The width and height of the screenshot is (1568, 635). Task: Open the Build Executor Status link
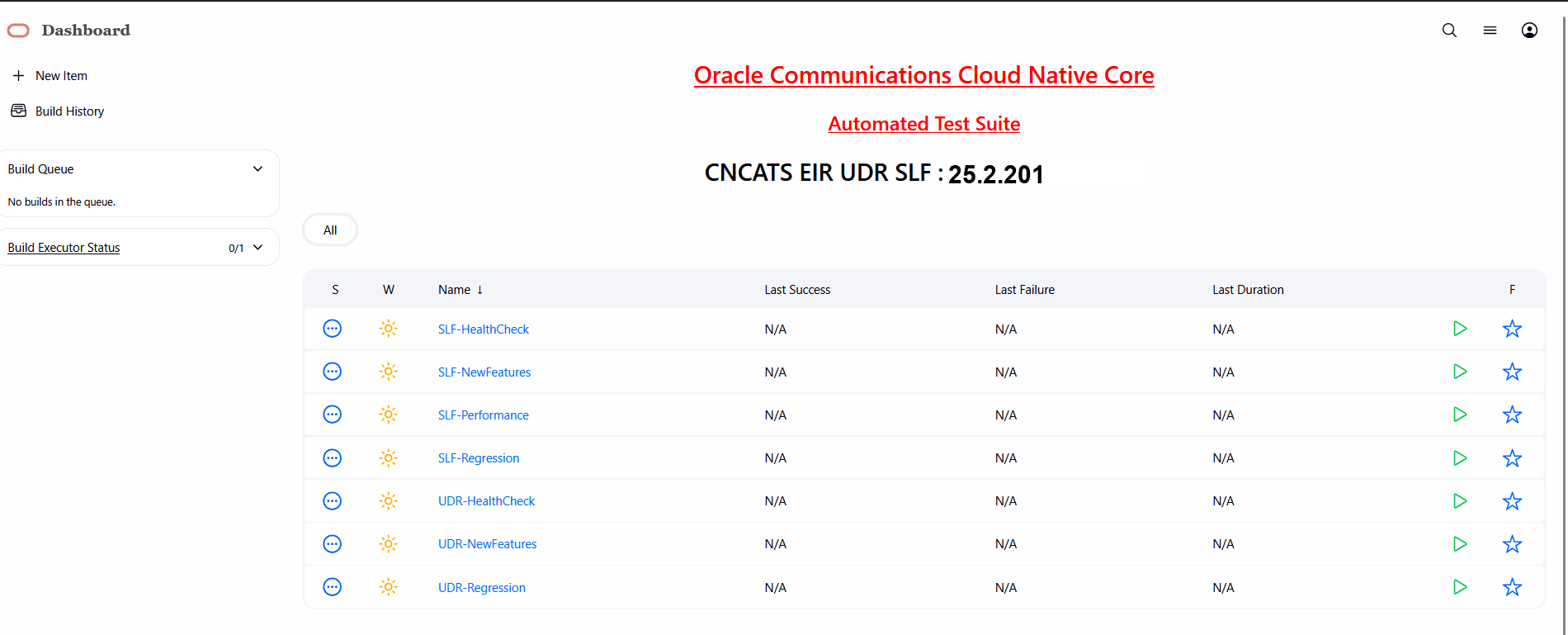tap(64, 248)
